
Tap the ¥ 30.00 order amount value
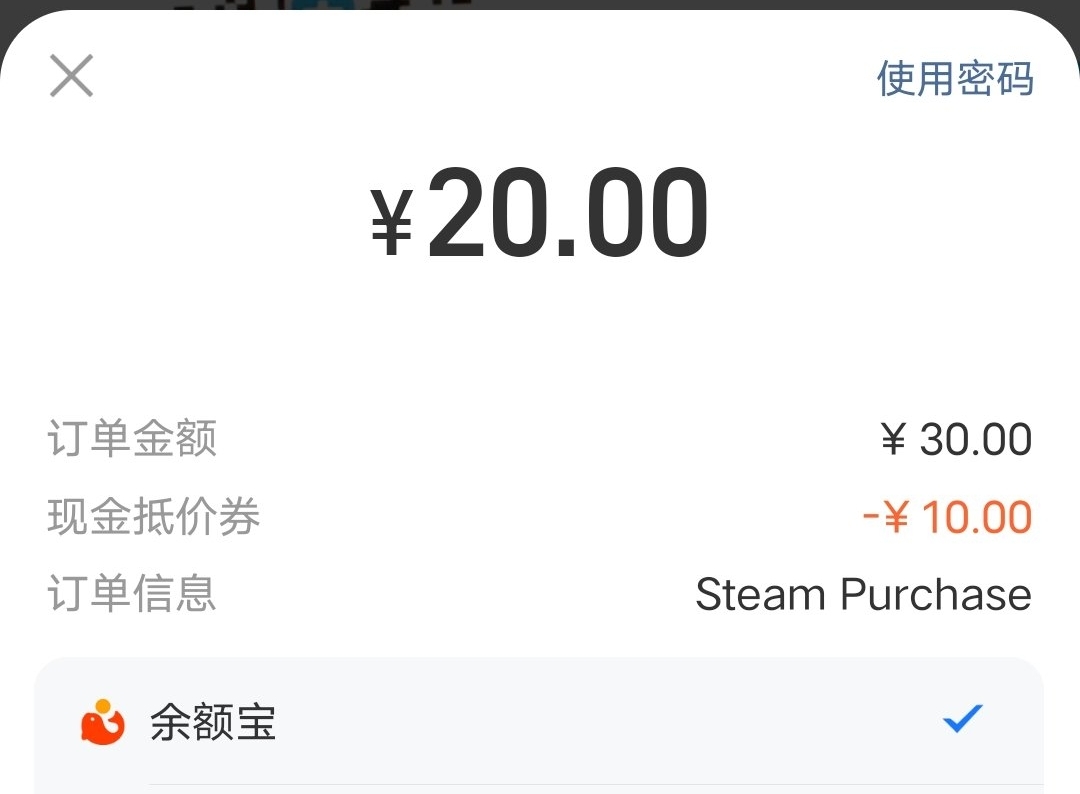956,440
